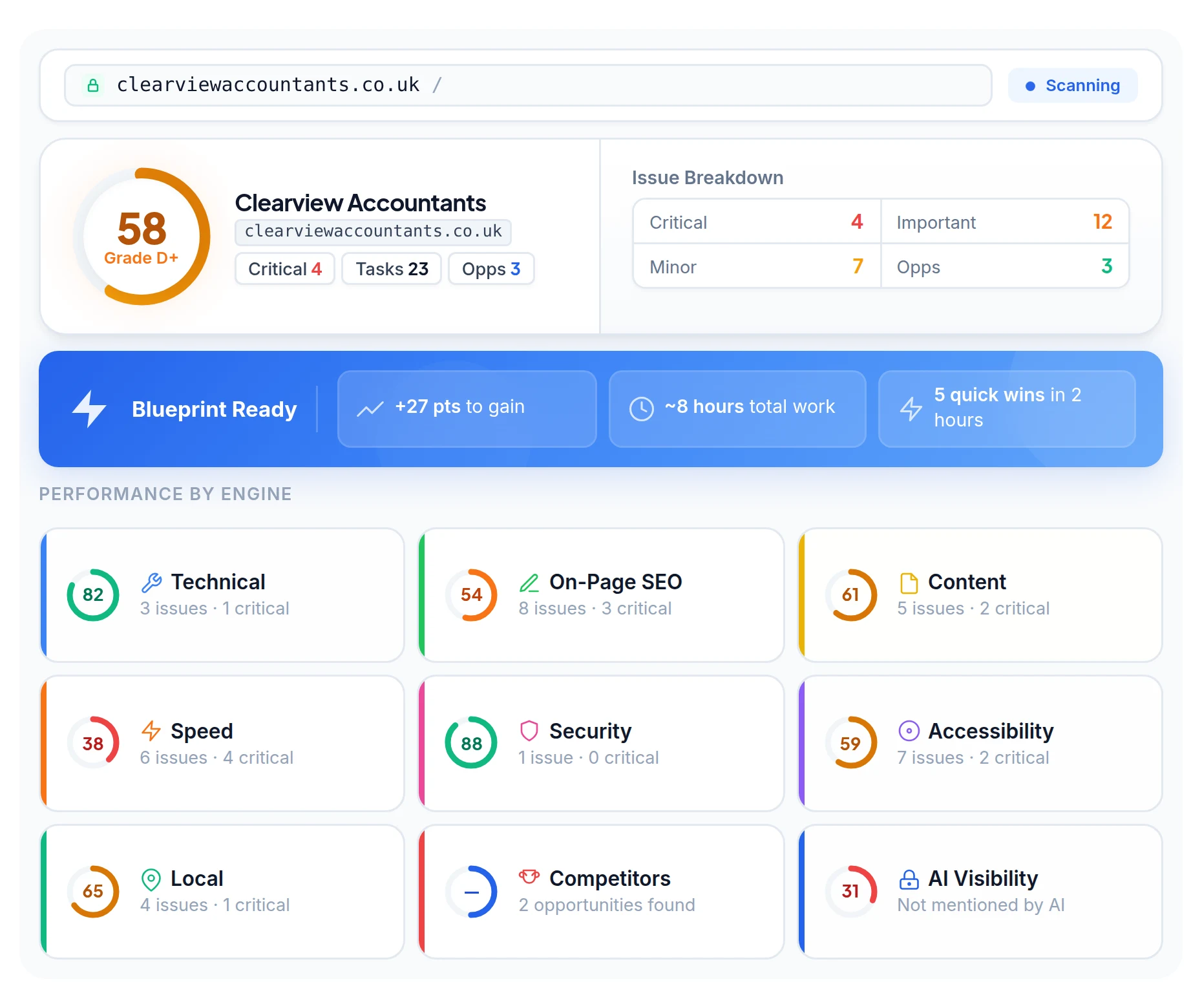
Task: Click the Issue Breakdown heading
Action: point(708,178)
